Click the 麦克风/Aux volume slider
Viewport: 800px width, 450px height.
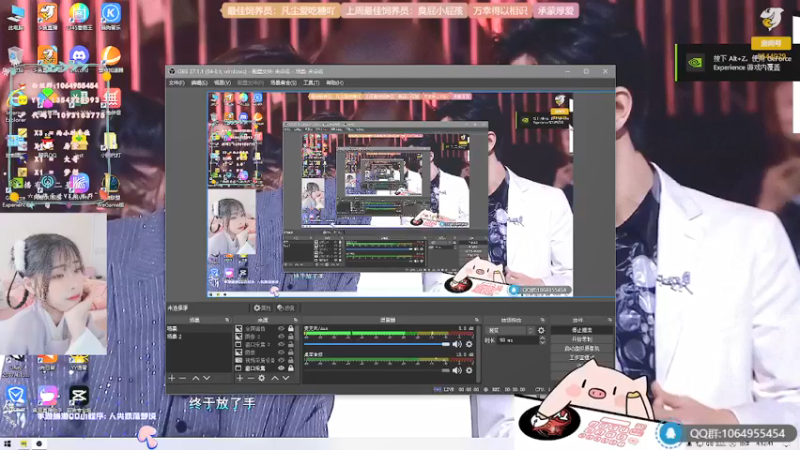(377, 344)
